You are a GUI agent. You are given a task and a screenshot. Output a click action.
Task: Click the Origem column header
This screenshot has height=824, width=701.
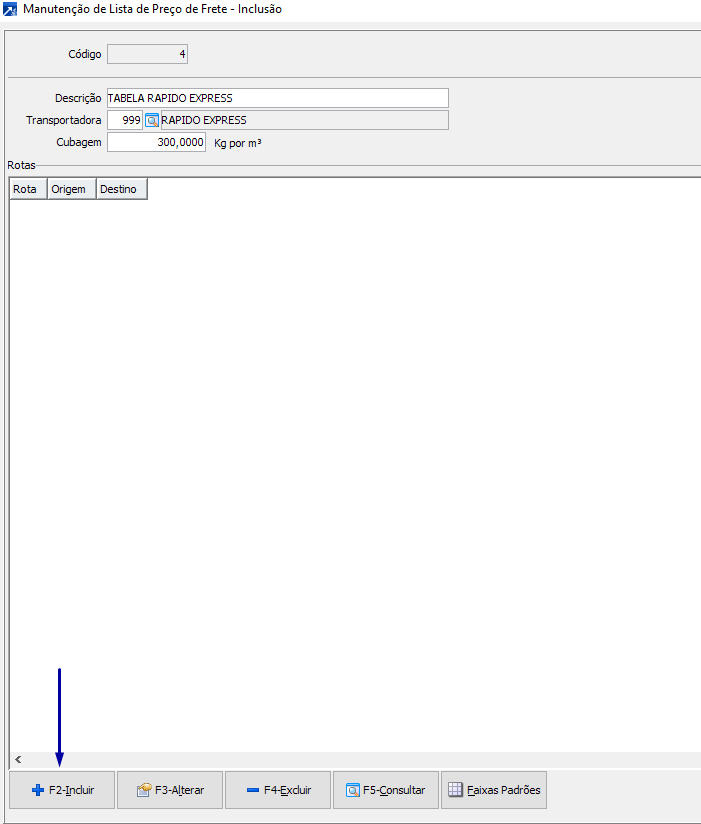click(71, 189)
